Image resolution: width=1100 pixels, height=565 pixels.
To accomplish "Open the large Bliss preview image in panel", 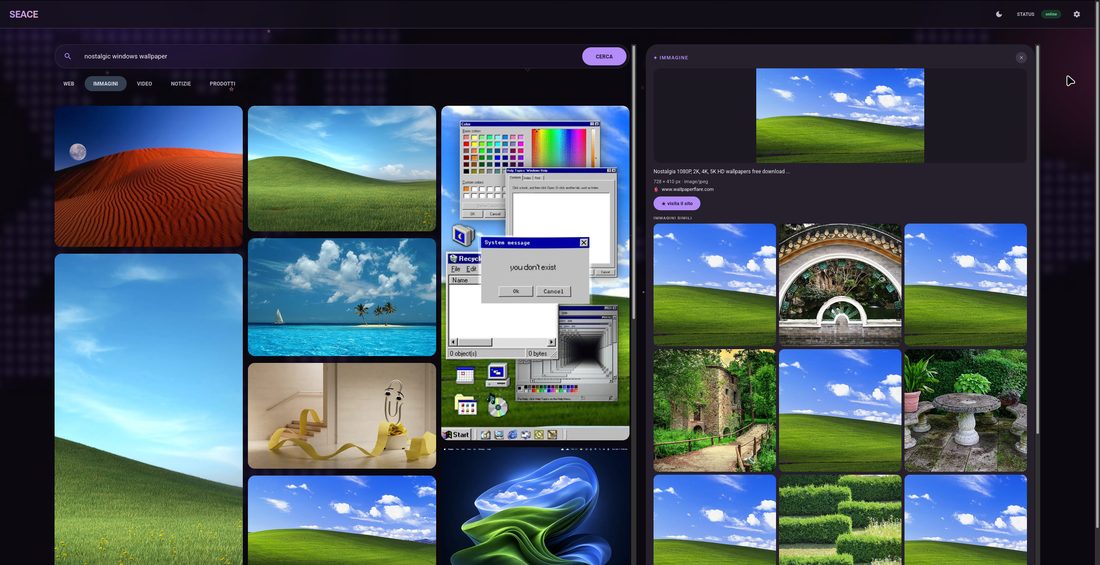I will (840, 116).
